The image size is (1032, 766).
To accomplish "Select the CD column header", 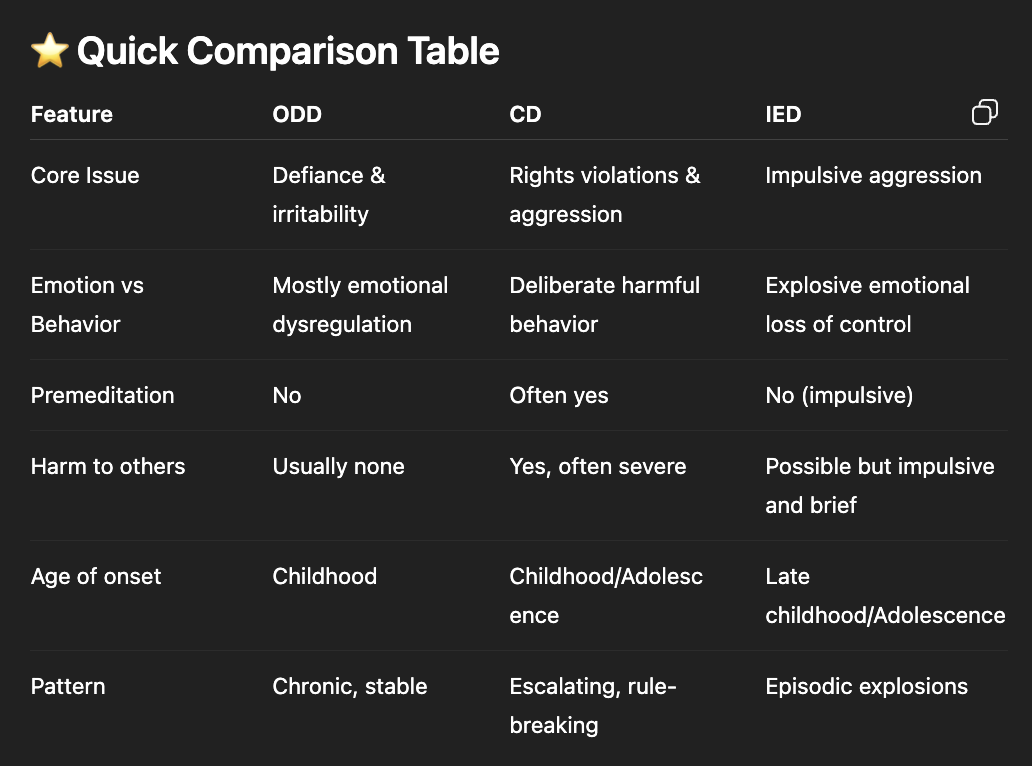I will point(525,114).
